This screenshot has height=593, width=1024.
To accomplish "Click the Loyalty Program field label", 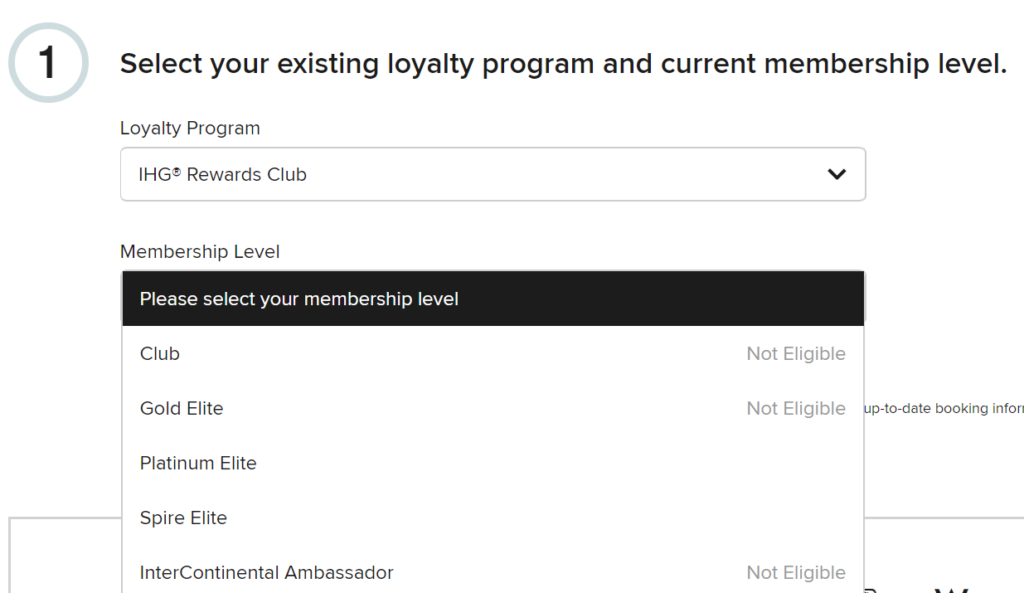I will [190, 128].
